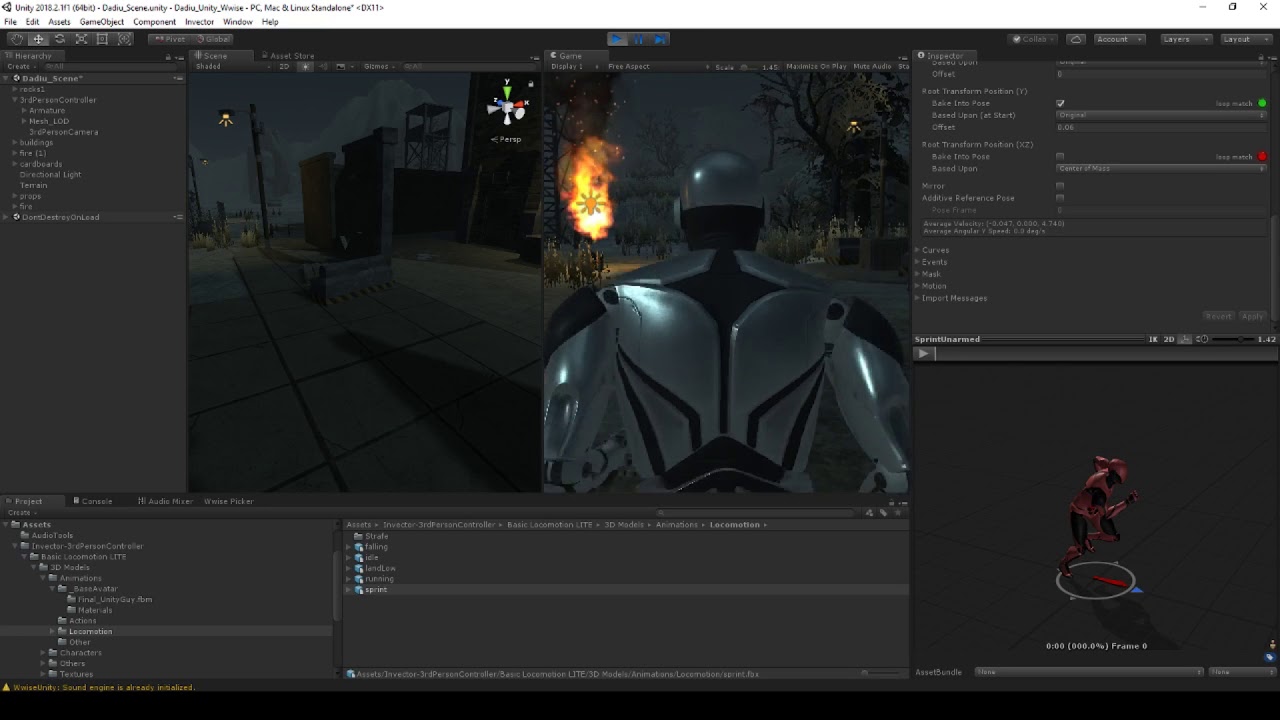Open Based Upon (at Start) Original dropdown
Viewport: 1280px width, 720px height.
pyautogui.click(x=1161, y=115)
